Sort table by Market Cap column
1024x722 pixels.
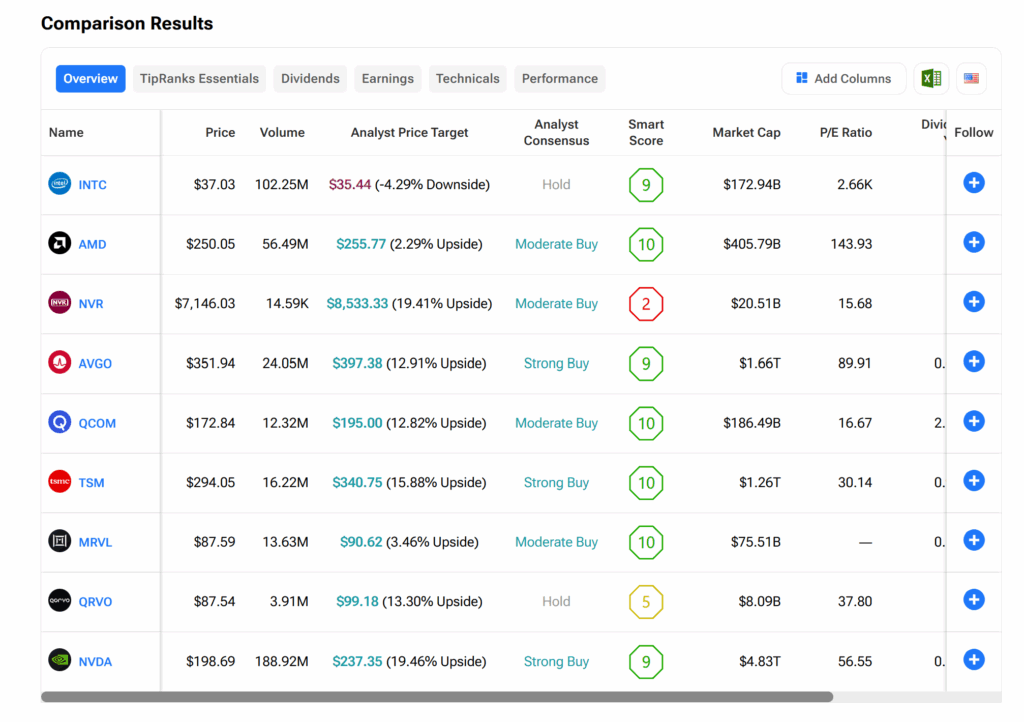pyautogui.click(x=746, y=132)
